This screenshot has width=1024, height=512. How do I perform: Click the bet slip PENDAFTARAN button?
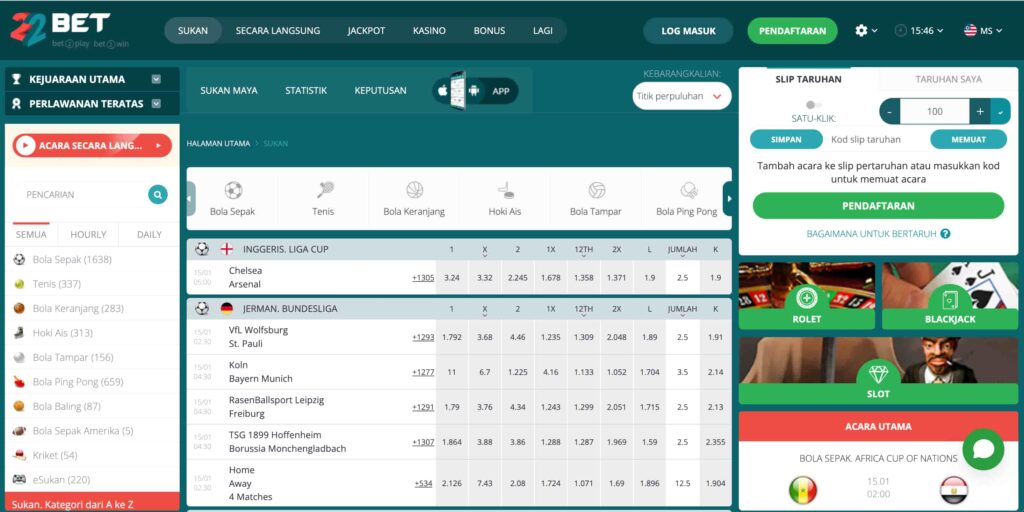[878, 206]
